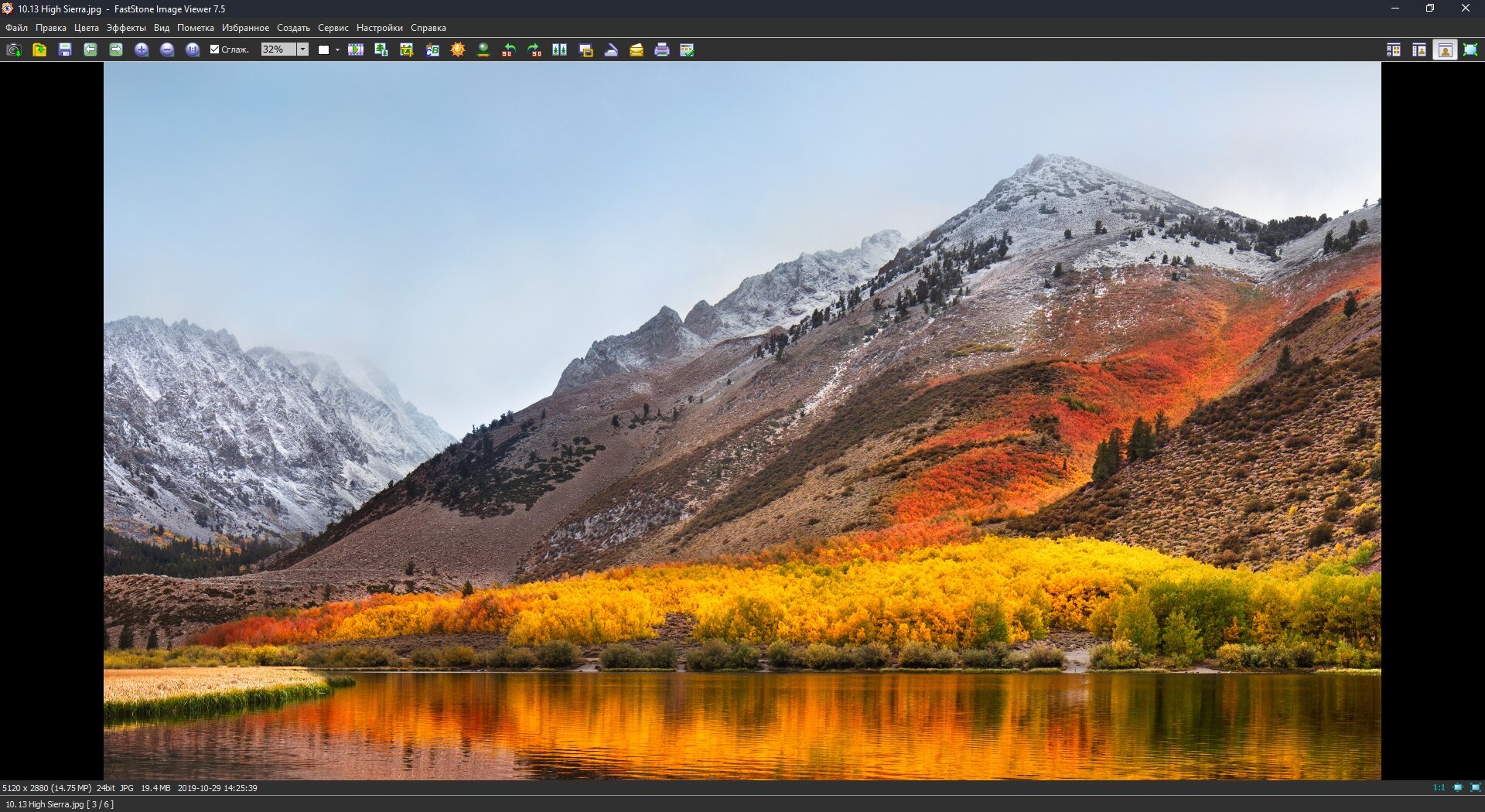This screenshot has width=1485, height=812.
Task: Print the image with printer icon
Action: click(x=662, y=49)
